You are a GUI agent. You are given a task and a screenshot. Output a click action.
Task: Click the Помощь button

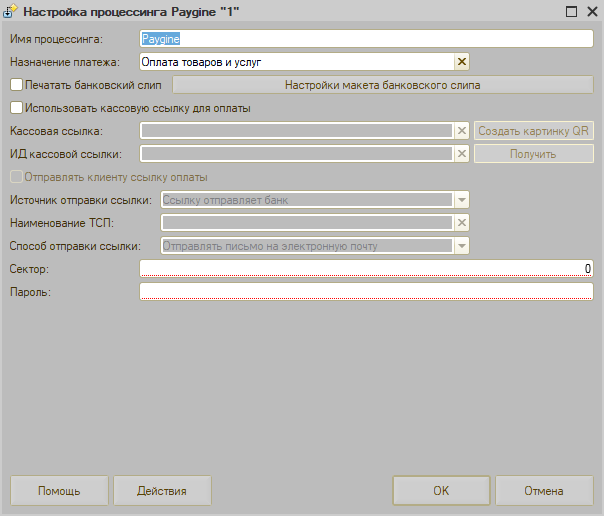point(59,491)
